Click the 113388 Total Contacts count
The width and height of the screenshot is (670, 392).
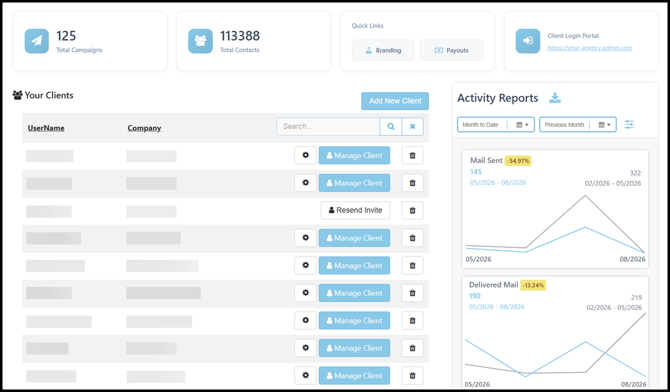coord(240,36)
